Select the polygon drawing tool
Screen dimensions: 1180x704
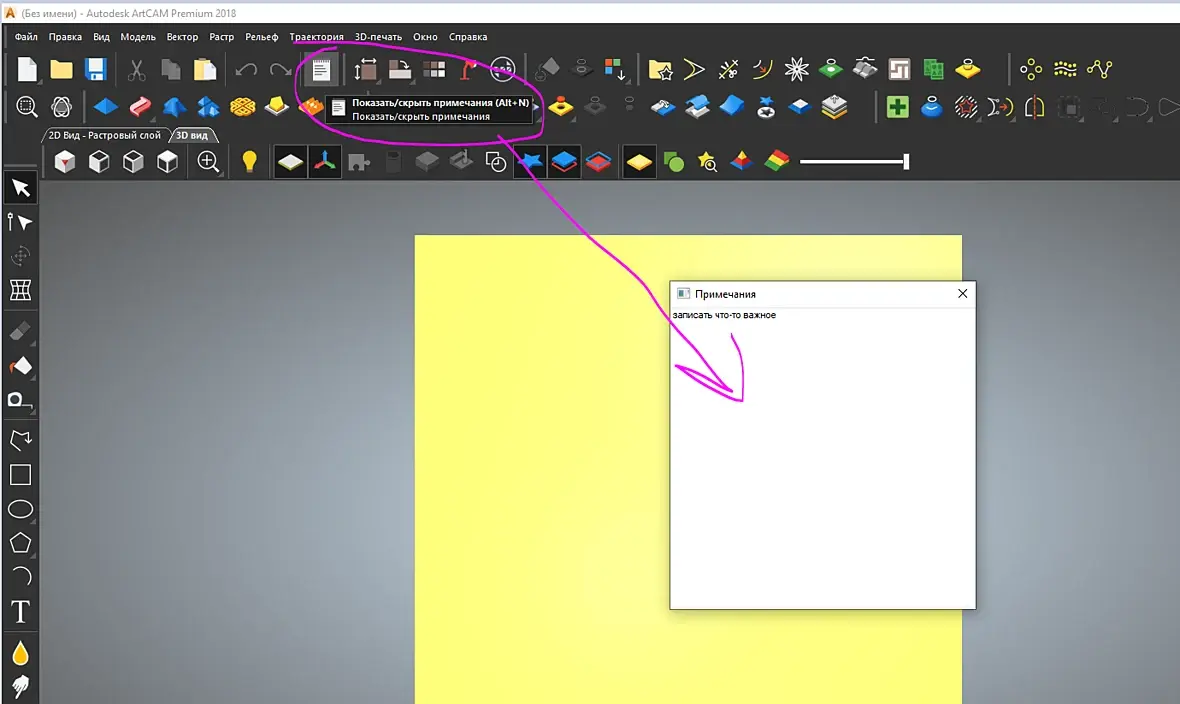[x=20, y=543]
